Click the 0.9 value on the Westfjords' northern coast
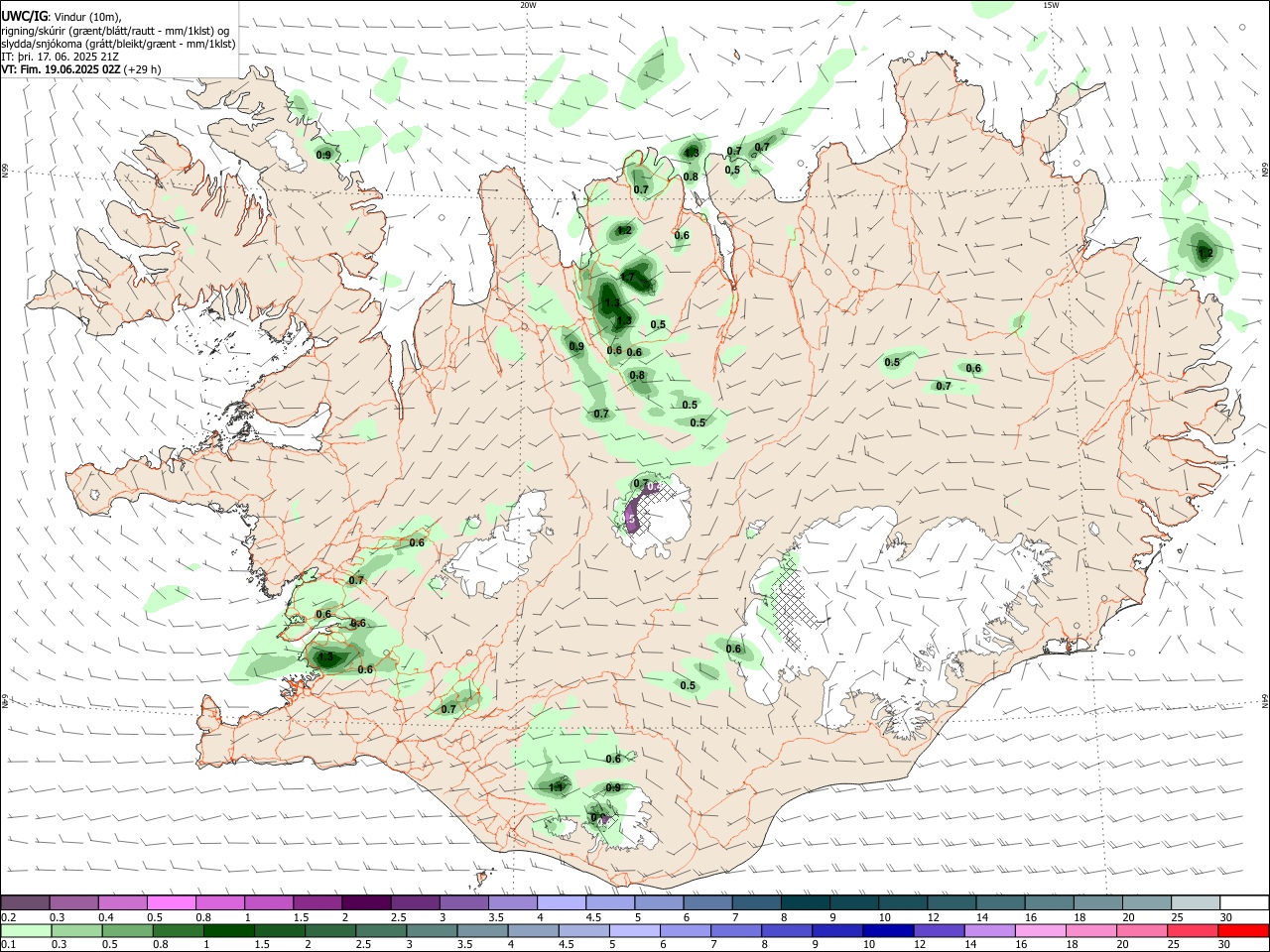The height and width of the screenshot is (952, 1270). click(323, 155)
